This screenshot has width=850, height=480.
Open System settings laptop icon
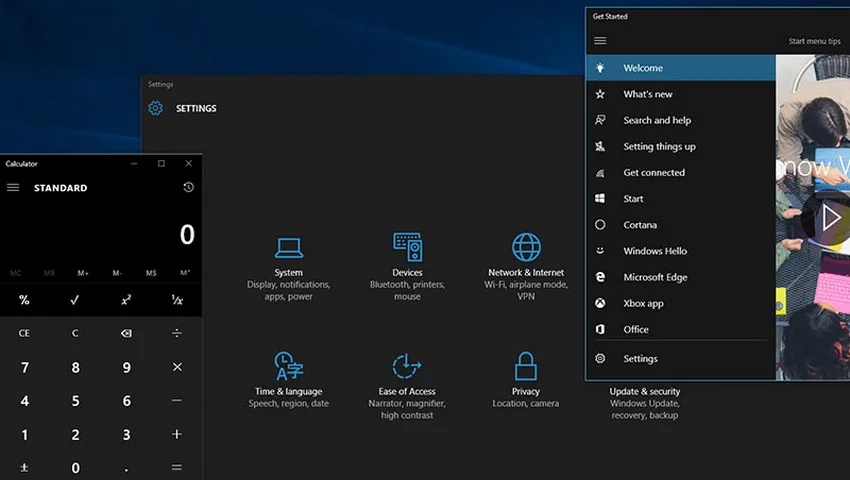click(x=288, y=248)
